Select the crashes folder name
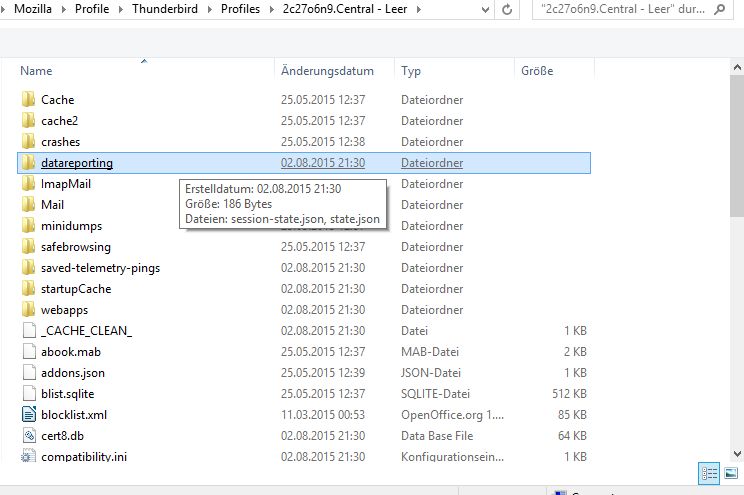This screenshot has width=744, height=495. pos(60,141)
